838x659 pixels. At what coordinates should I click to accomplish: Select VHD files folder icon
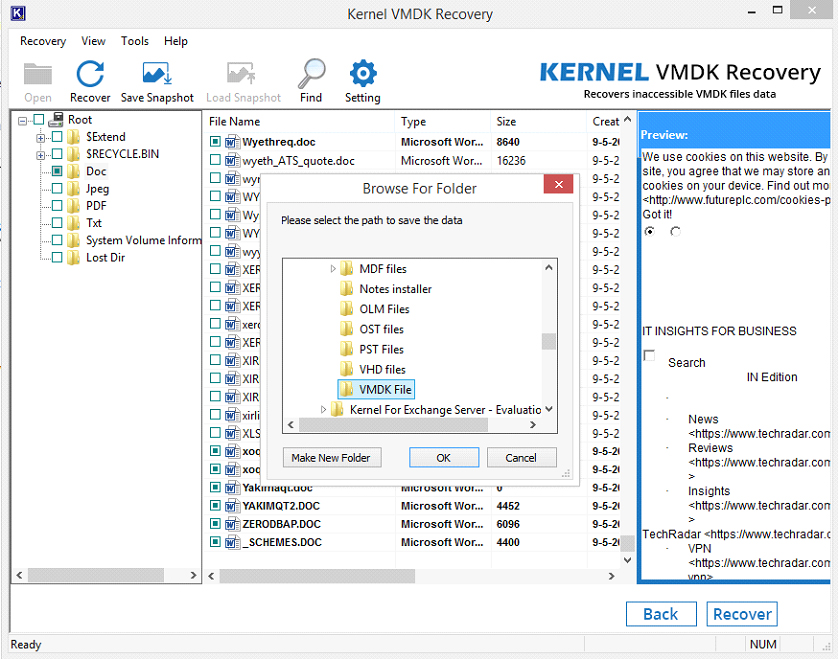(x=346, y=369)
